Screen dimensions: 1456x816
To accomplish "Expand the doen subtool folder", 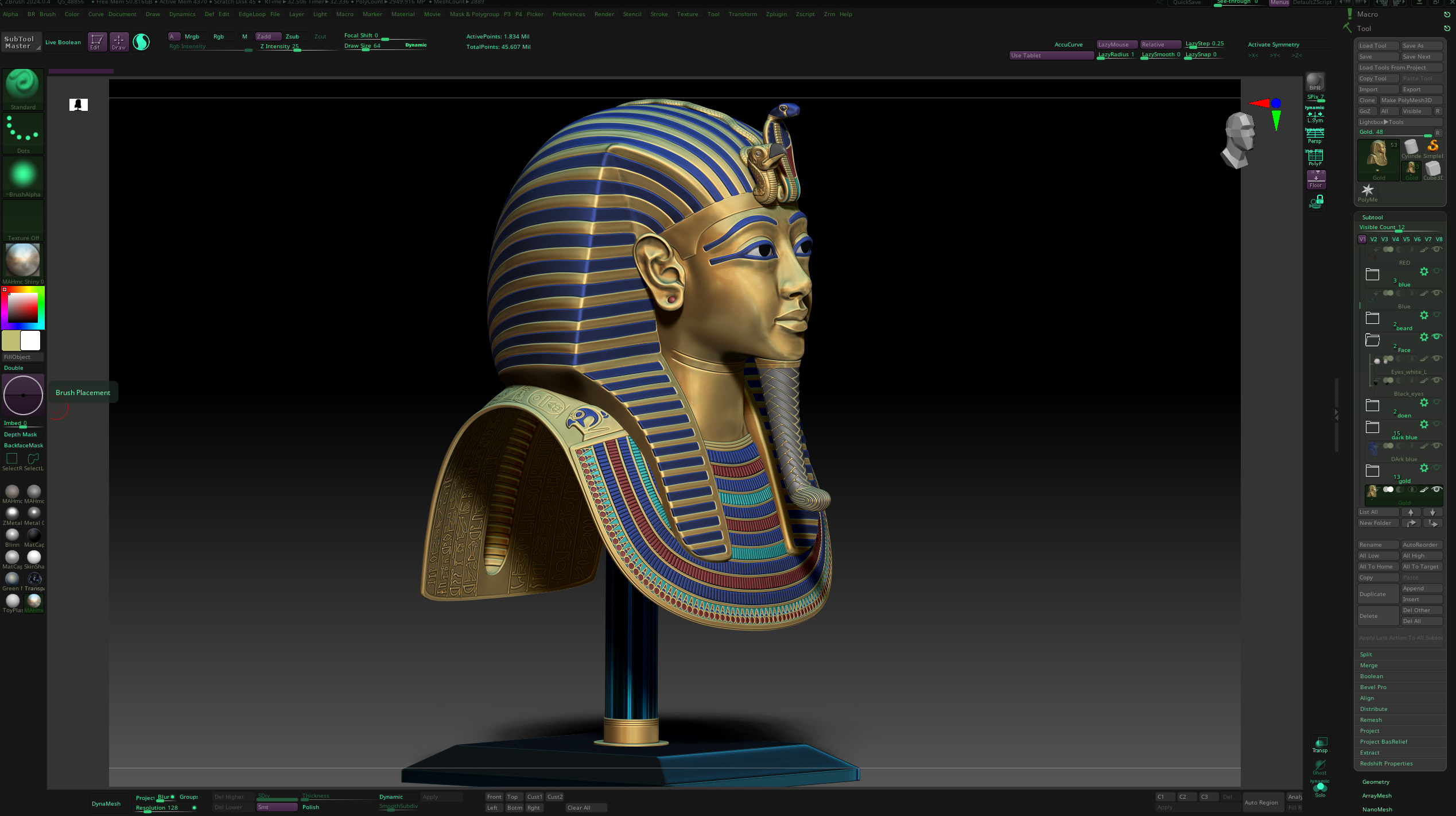I will [x=1372, y=405].
